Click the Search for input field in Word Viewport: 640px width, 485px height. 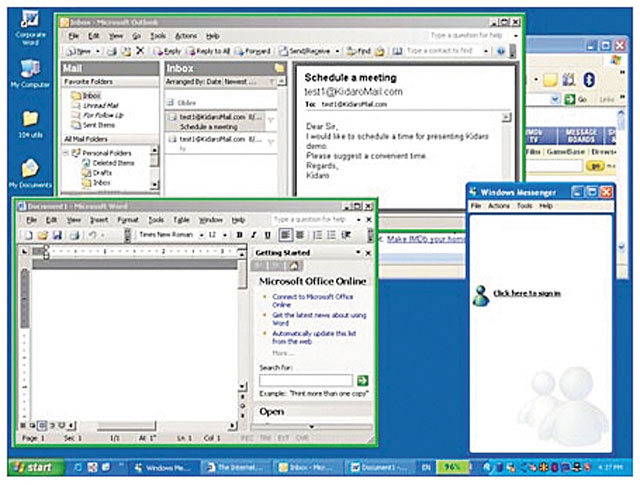[x=306, y=380]
